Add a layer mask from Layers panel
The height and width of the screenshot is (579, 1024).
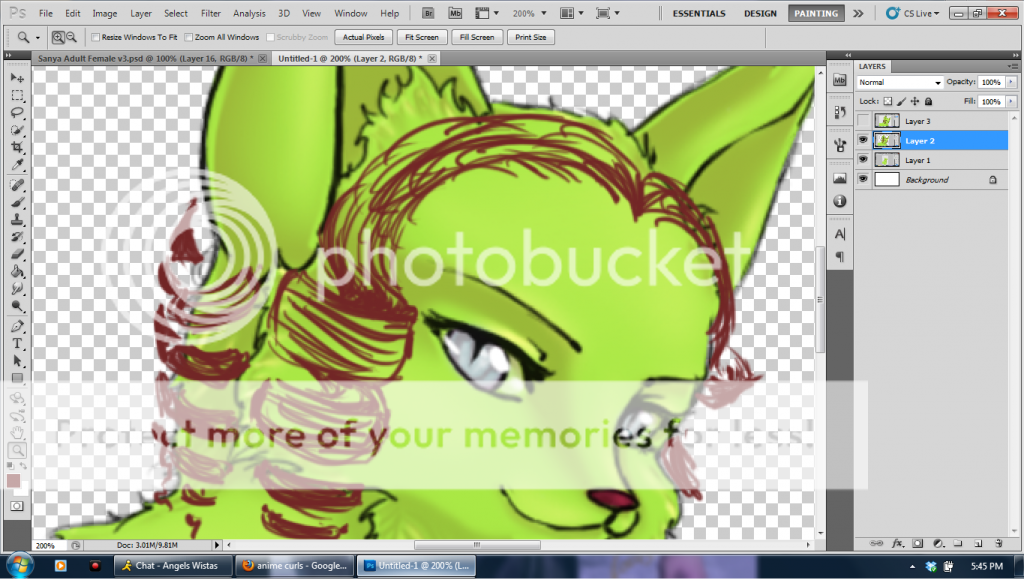(918, 543)
